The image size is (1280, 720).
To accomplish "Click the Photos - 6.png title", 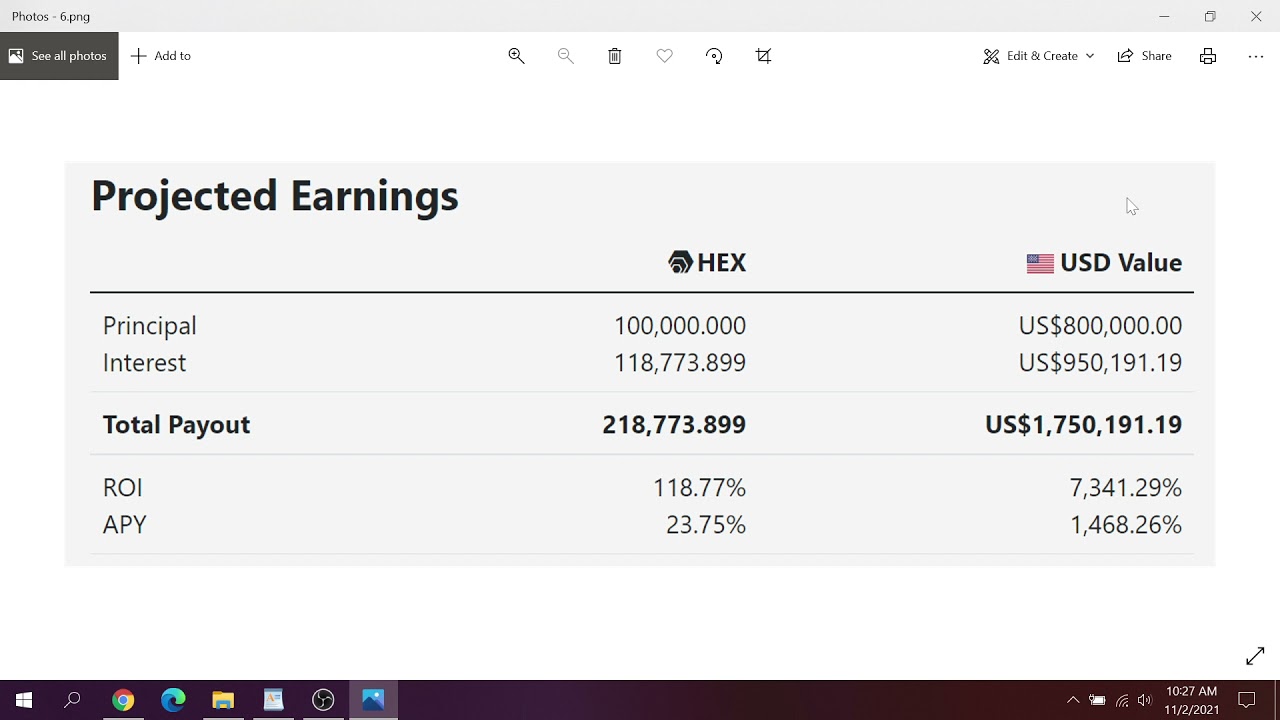I will click(x=51, y=17).
